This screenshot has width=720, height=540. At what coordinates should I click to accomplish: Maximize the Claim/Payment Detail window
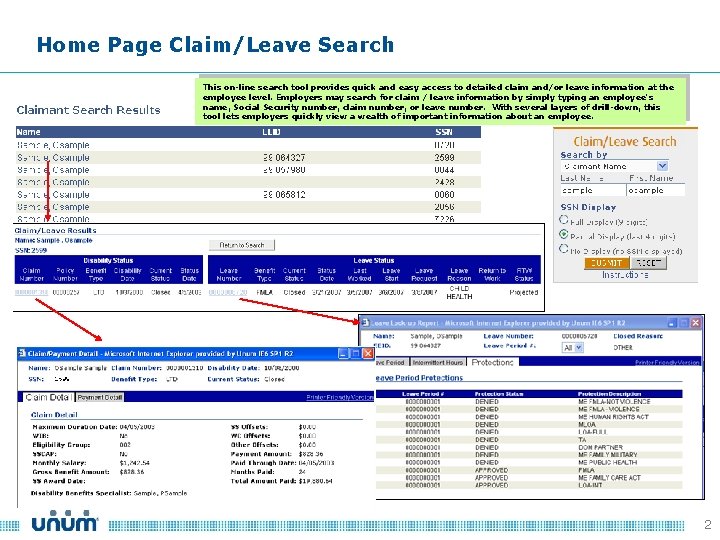[x=356, y=354]
